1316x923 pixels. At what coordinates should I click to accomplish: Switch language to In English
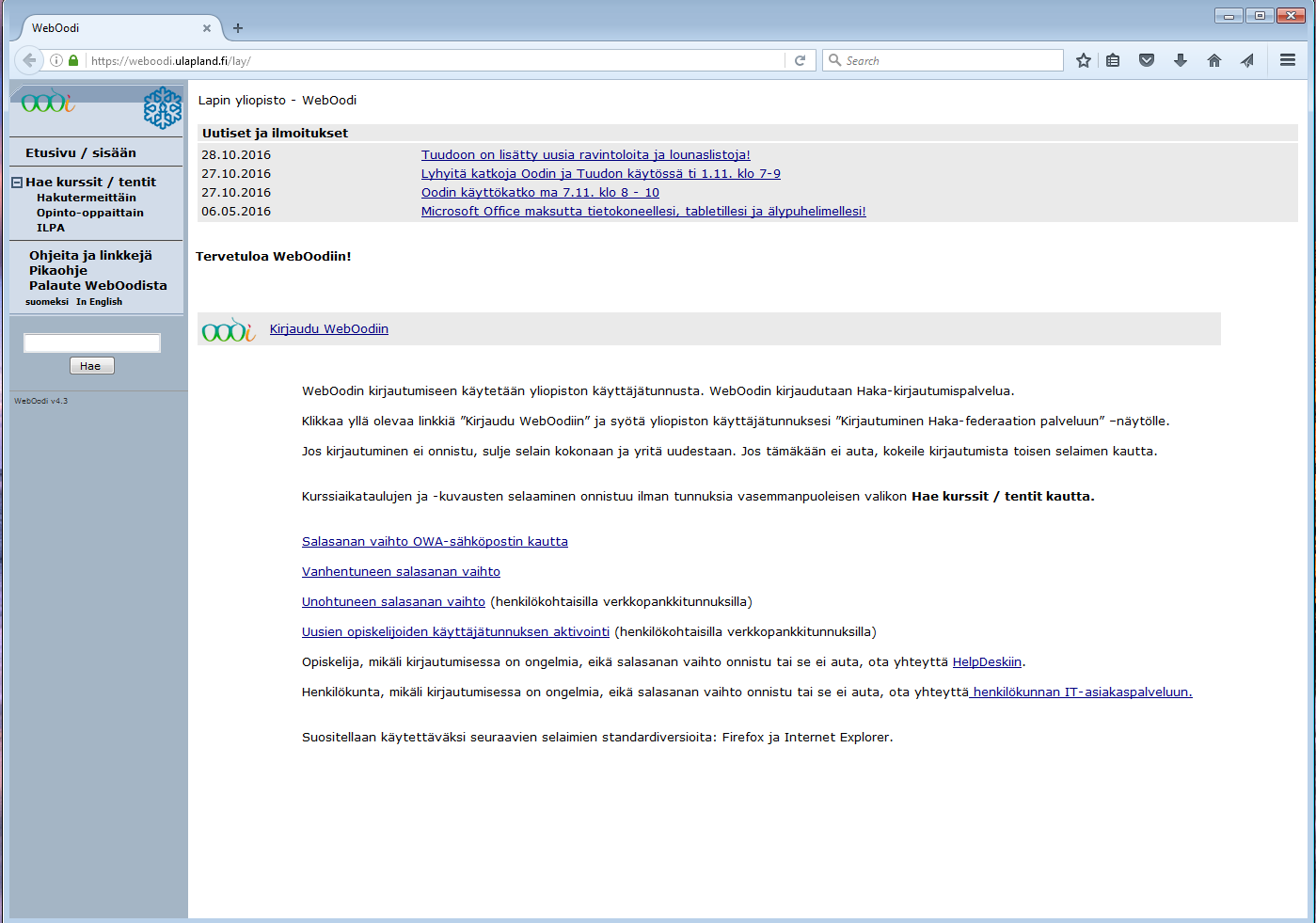tap(99, 302)
